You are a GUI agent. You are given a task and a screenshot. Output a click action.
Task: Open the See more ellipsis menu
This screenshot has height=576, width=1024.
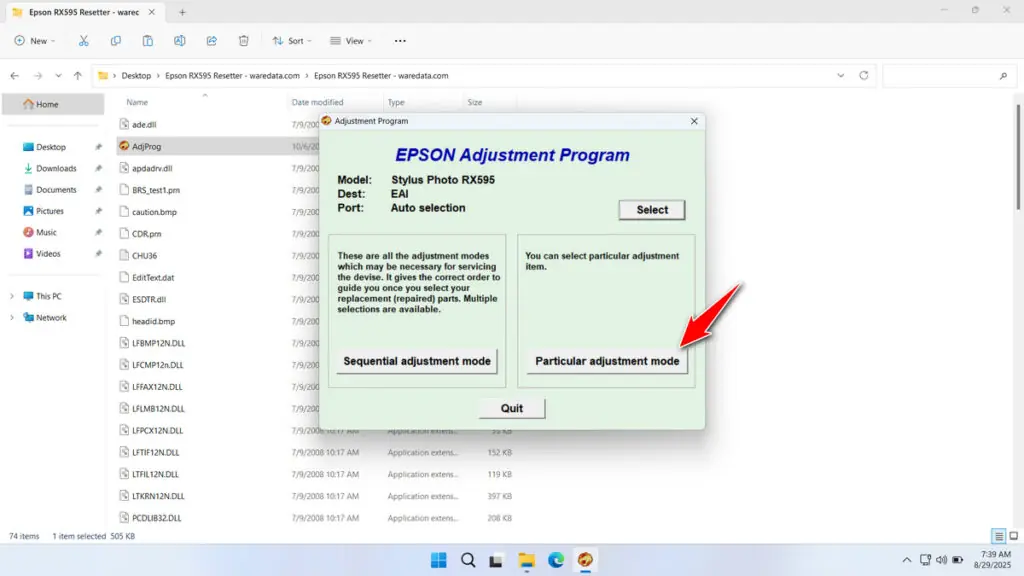pyautogui.click(x=400, y=40)
